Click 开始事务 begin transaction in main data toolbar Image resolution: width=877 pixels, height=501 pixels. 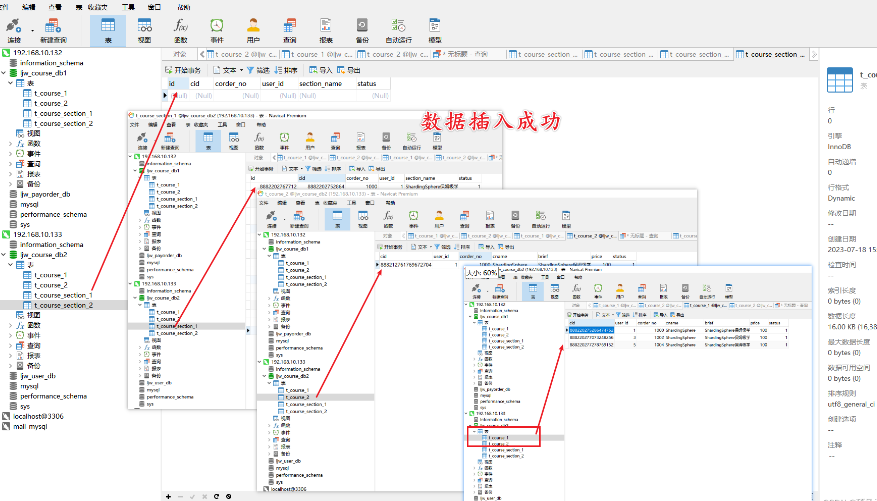coord(183,70)
